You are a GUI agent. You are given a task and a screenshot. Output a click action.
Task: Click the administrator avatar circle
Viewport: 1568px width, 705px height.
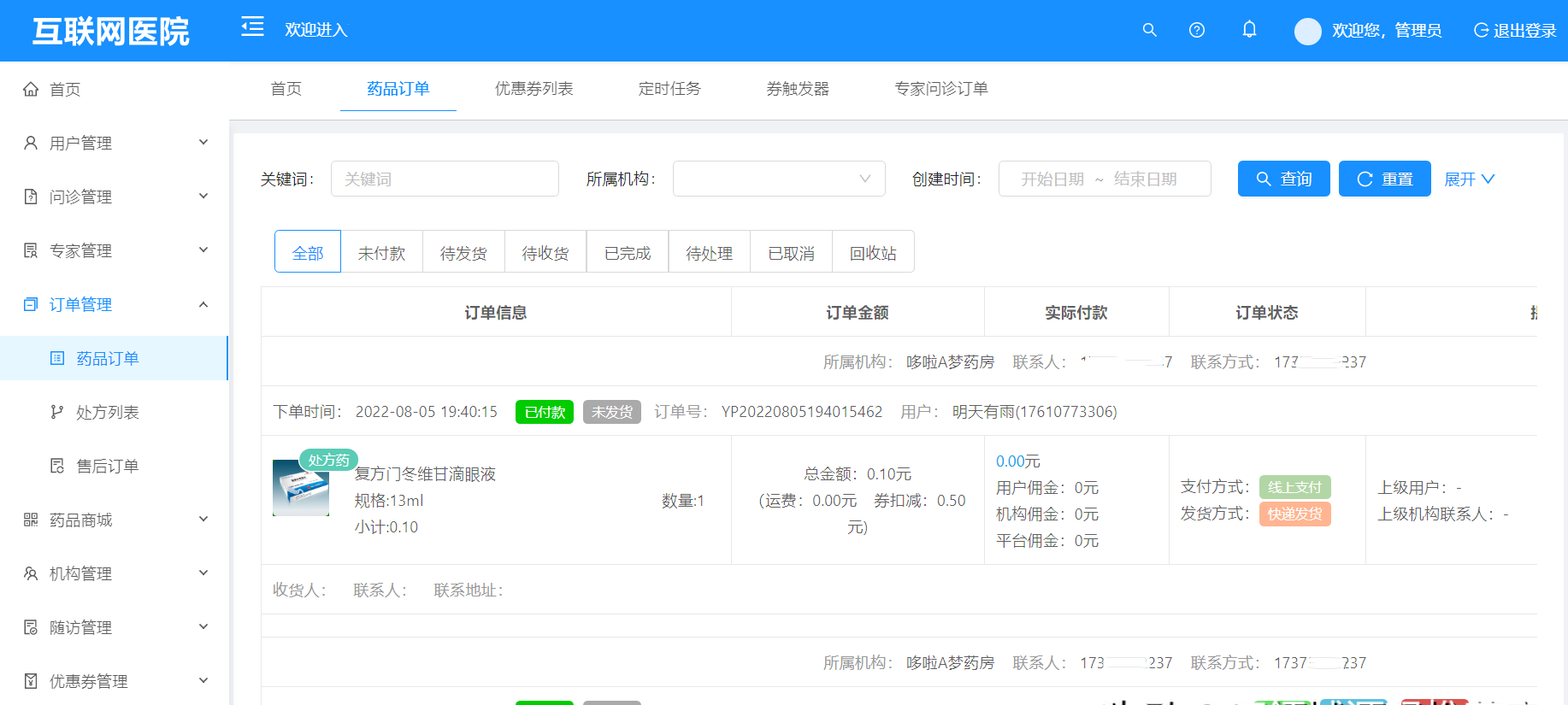point(1307,31)
